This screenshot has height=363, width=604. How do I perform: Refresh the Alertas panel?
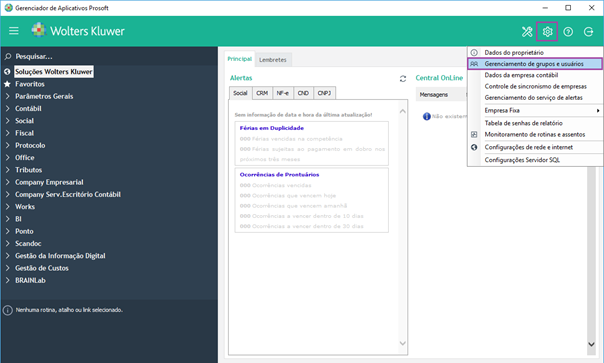point(403,79)
